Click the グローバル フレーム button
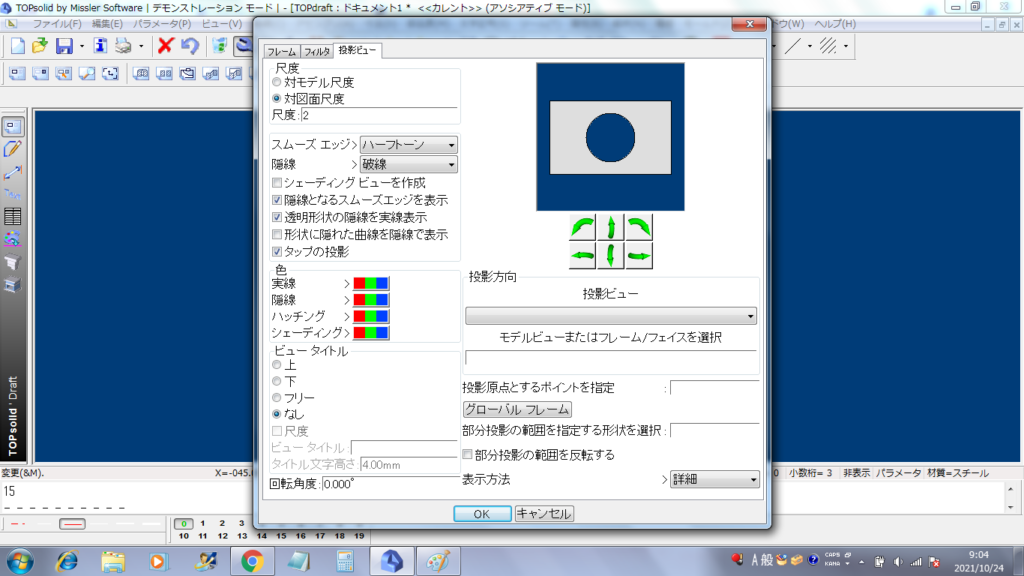Screen dimensions: 1024x576 click(x=517, y=409)
